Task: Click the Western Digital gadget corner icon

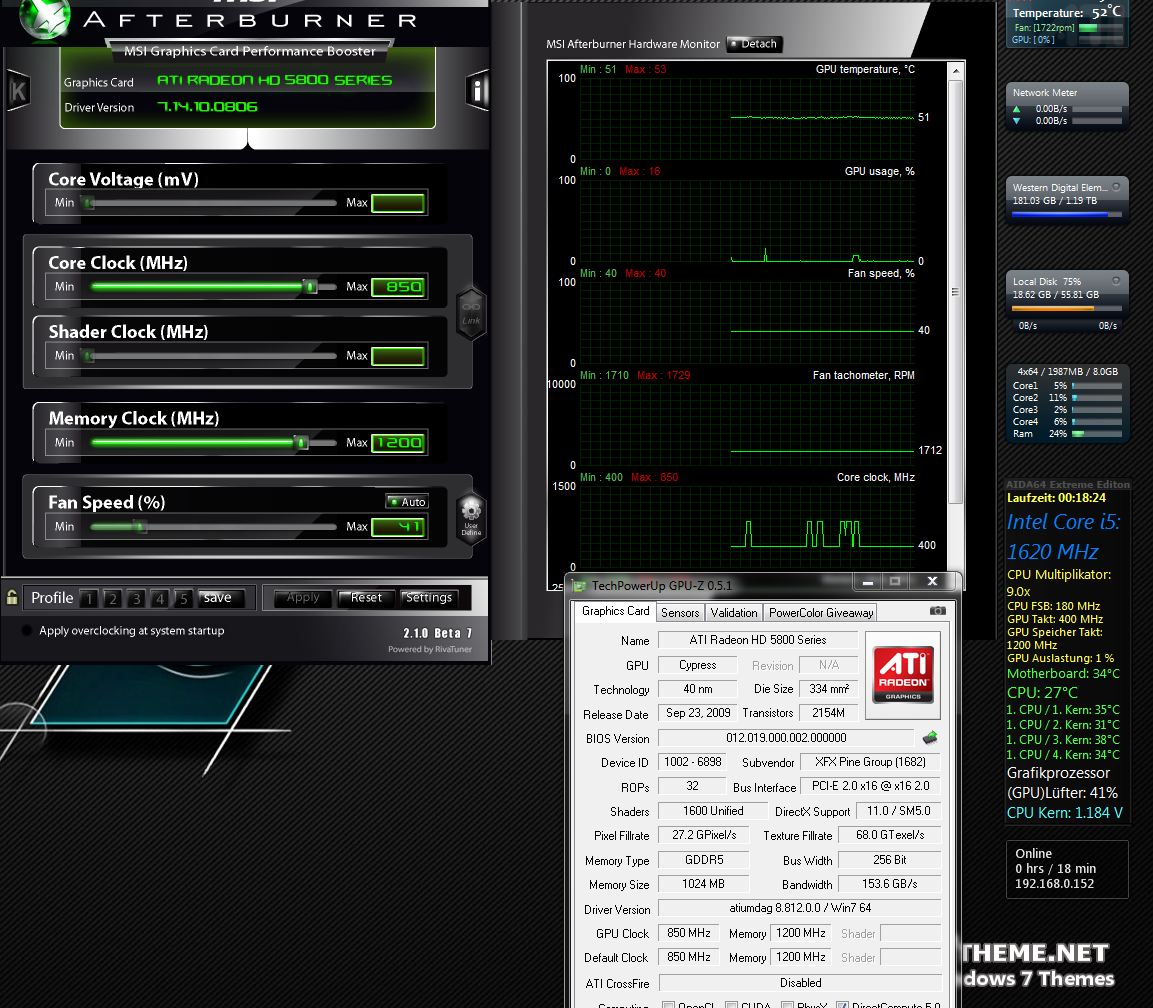Action: tap(1115, 187)
